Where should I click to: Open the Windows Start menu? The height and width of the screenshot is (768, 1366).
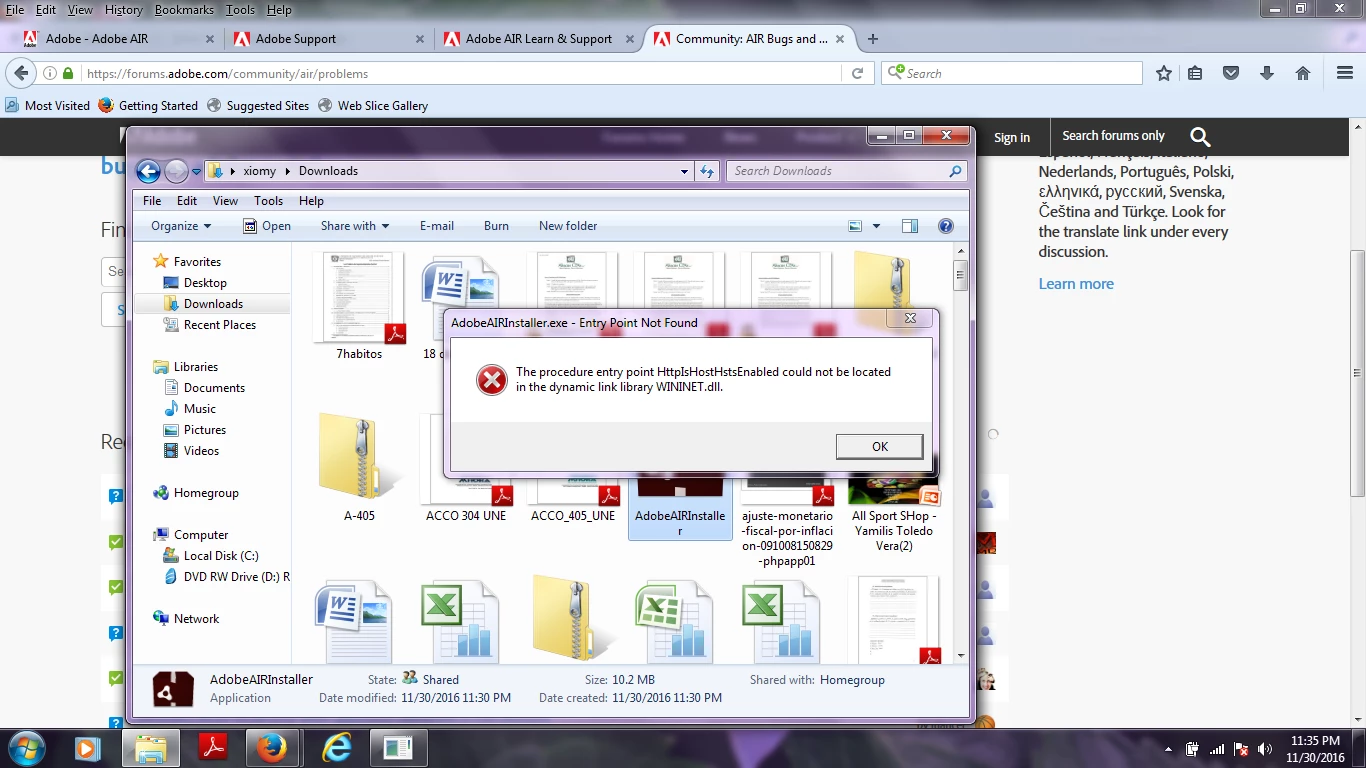(x=26, y=747)
